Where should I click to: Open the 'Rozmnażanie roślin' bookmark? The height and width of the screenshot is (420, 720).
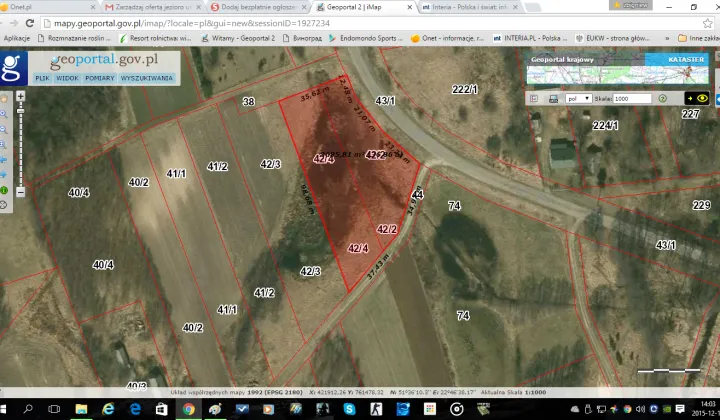click(74, 38)
